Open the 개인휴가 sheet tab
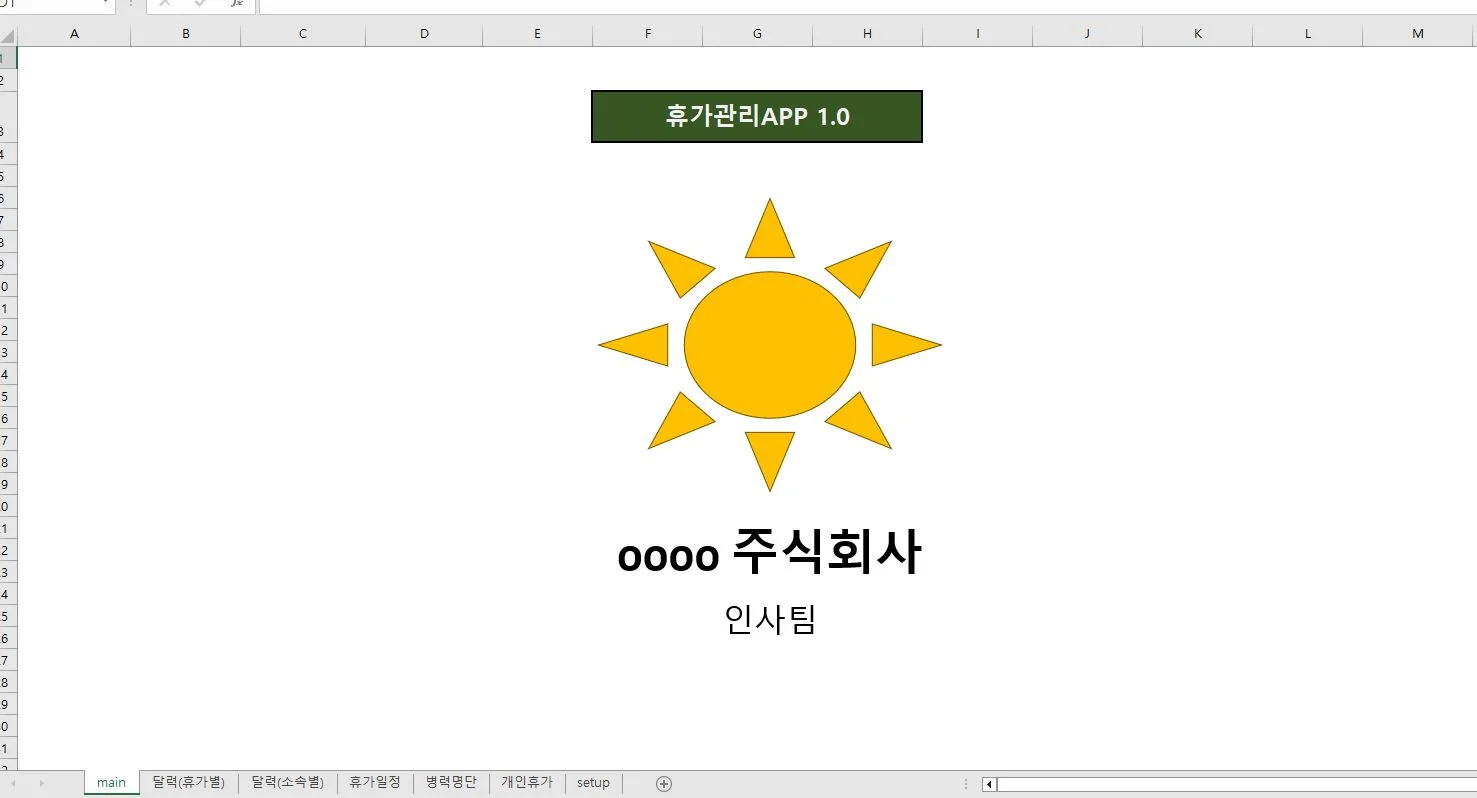The width and height of the screenshot is (1477, 798). (526, 783)
